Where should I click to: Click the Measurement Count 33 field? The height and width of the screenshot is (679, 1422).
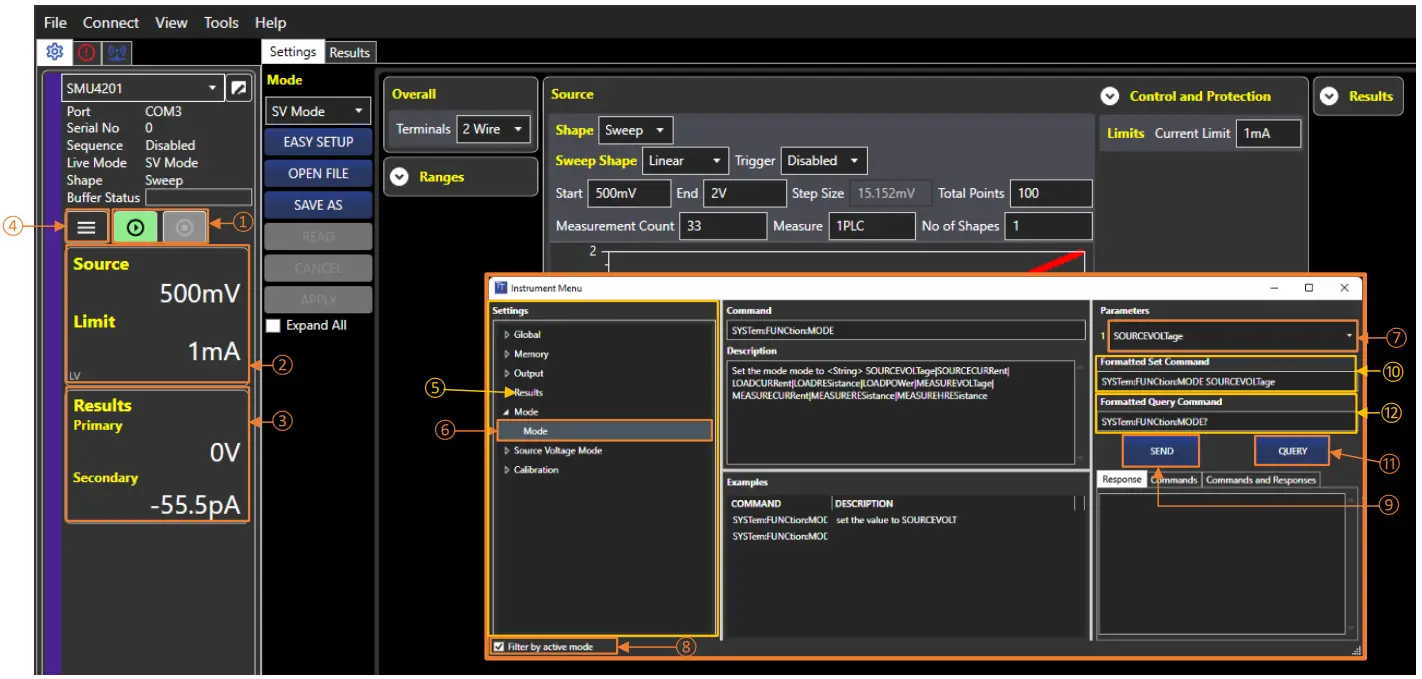coord(723,226)
